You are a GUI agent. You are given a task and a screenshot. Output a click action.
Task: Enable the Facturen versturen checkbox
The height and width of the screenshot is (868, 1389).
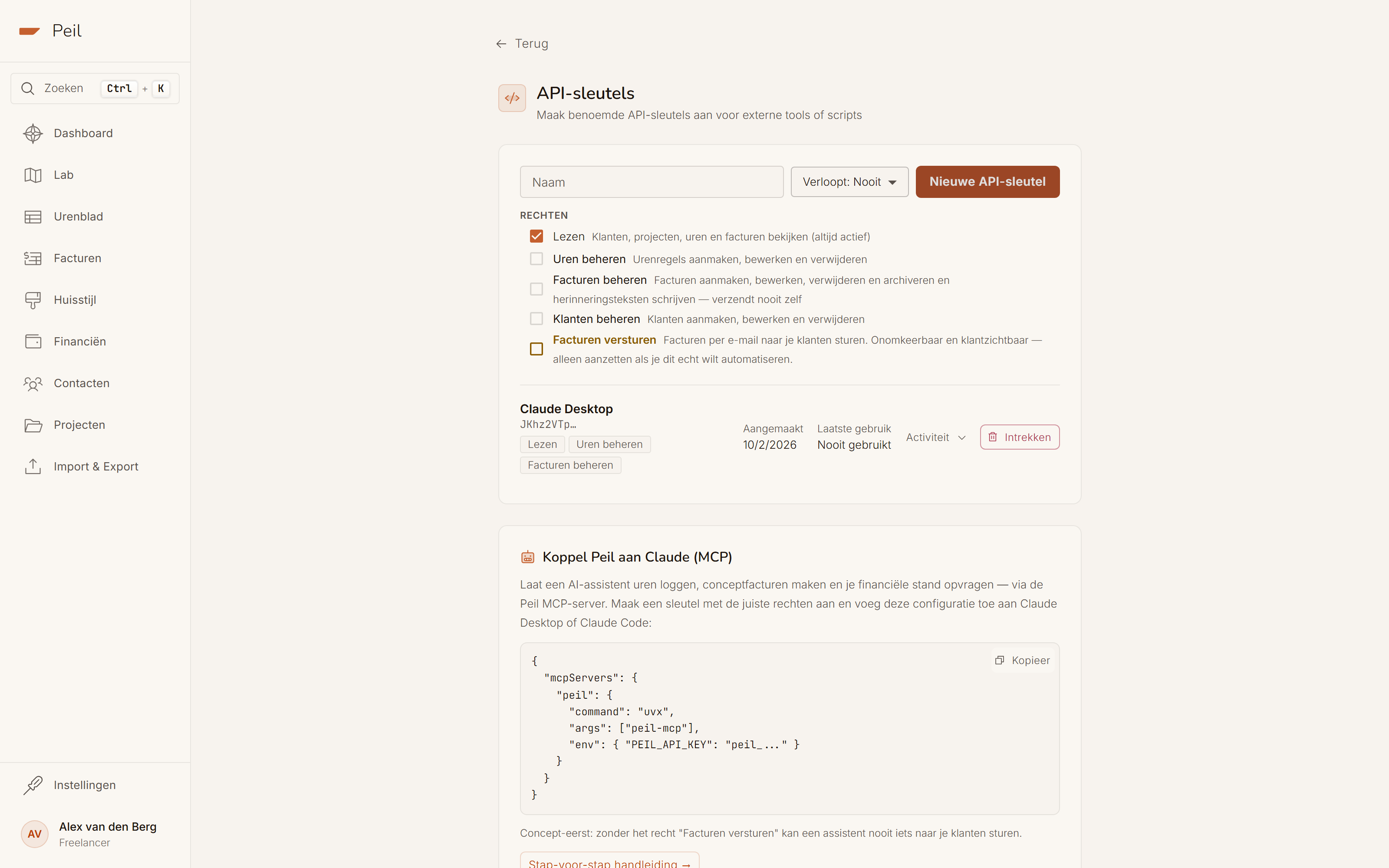[x=536, y=349]
